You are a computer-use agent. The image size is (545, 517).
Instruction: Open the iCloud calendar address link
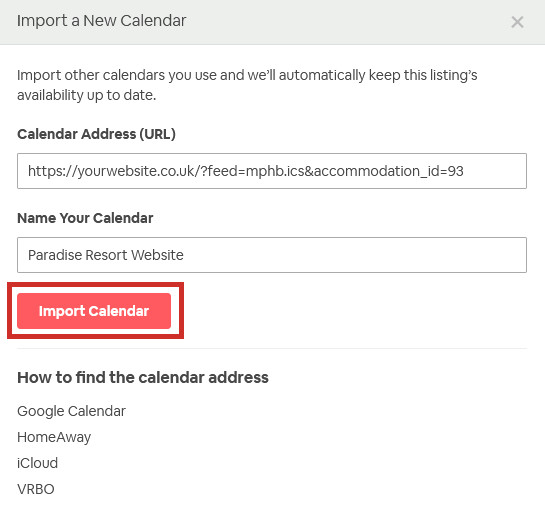coord(38,463)
